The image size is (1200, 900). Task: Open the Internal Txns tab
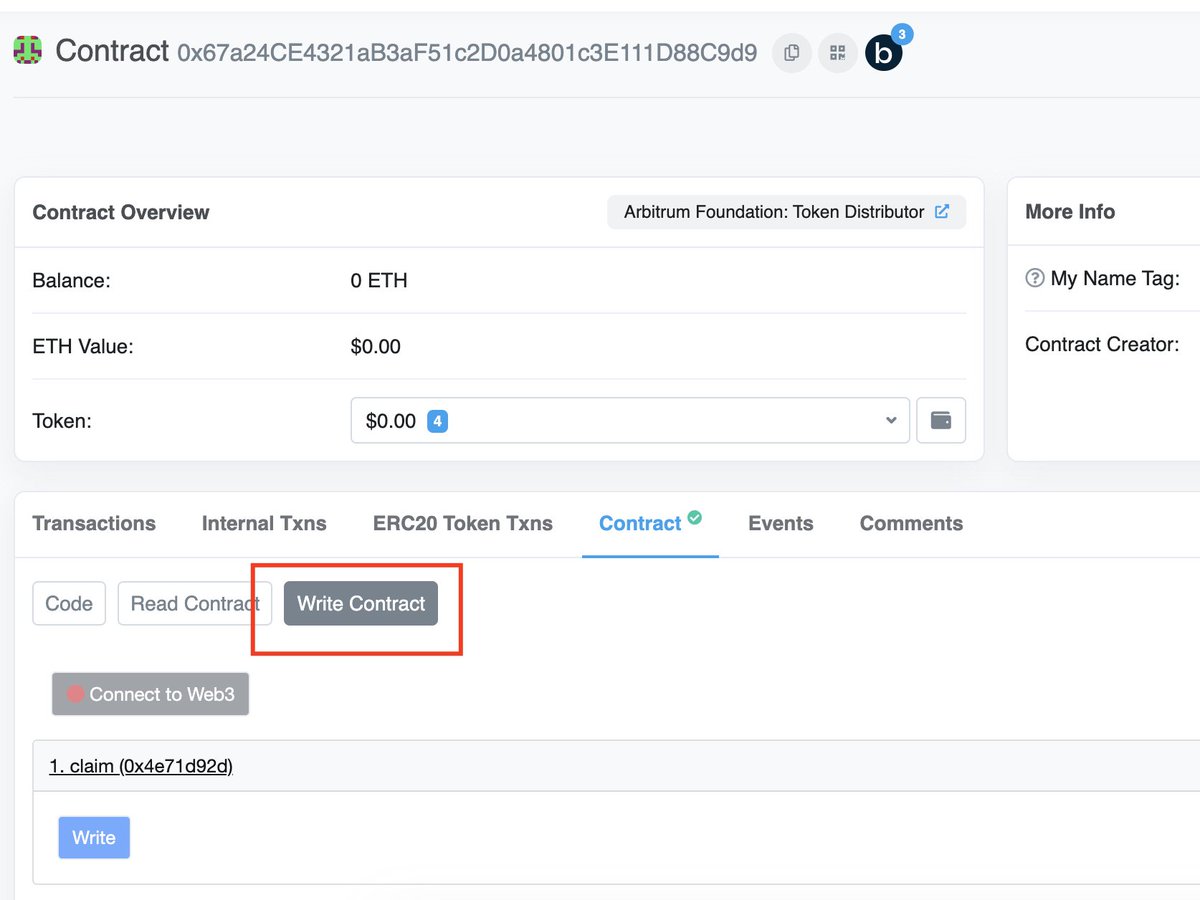(x=264, y=523)
